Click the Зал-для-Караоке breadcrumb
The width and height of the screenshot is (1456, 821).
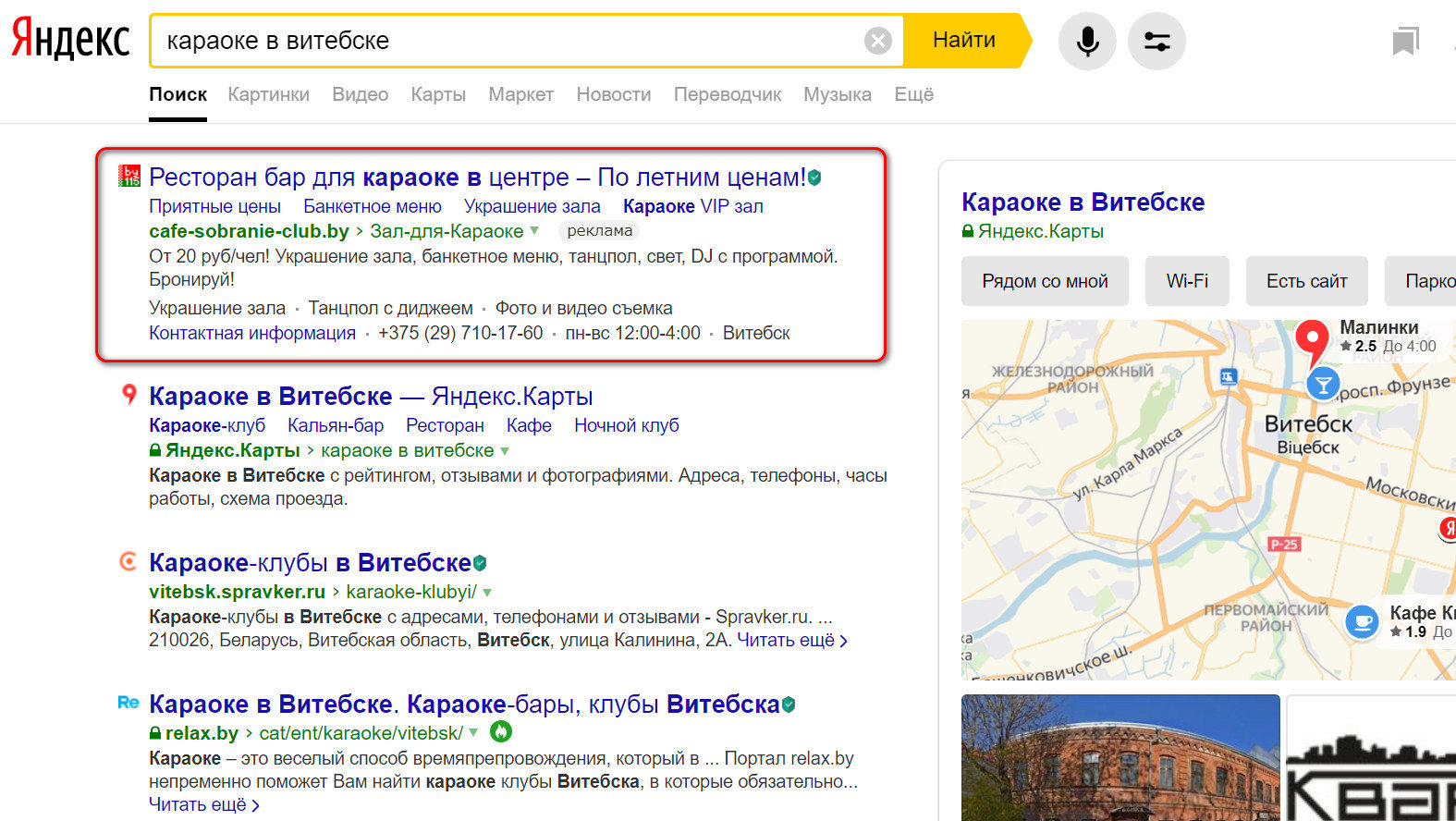click(447, 231)
